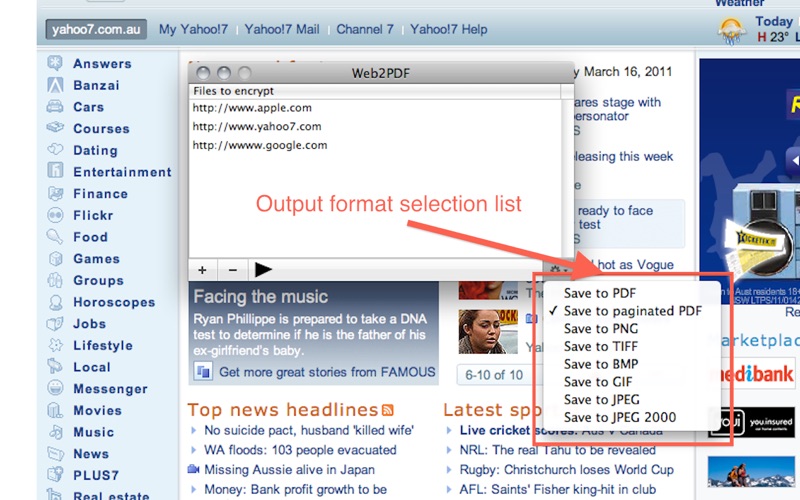800x500 pixels.
Task: Click the Entertainment sidebar icon
Action: point(55,171)
